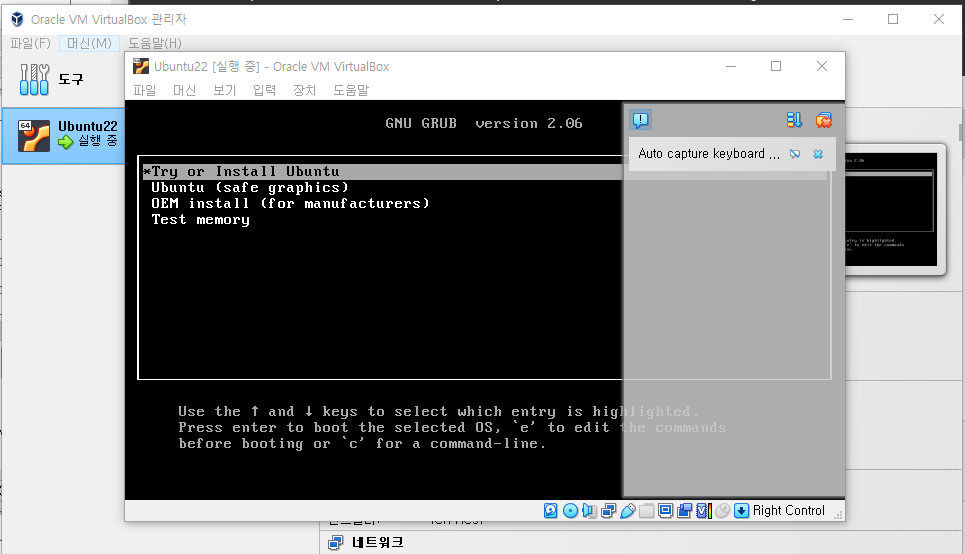Maximize the Ubuntu22 VM window

776,66
